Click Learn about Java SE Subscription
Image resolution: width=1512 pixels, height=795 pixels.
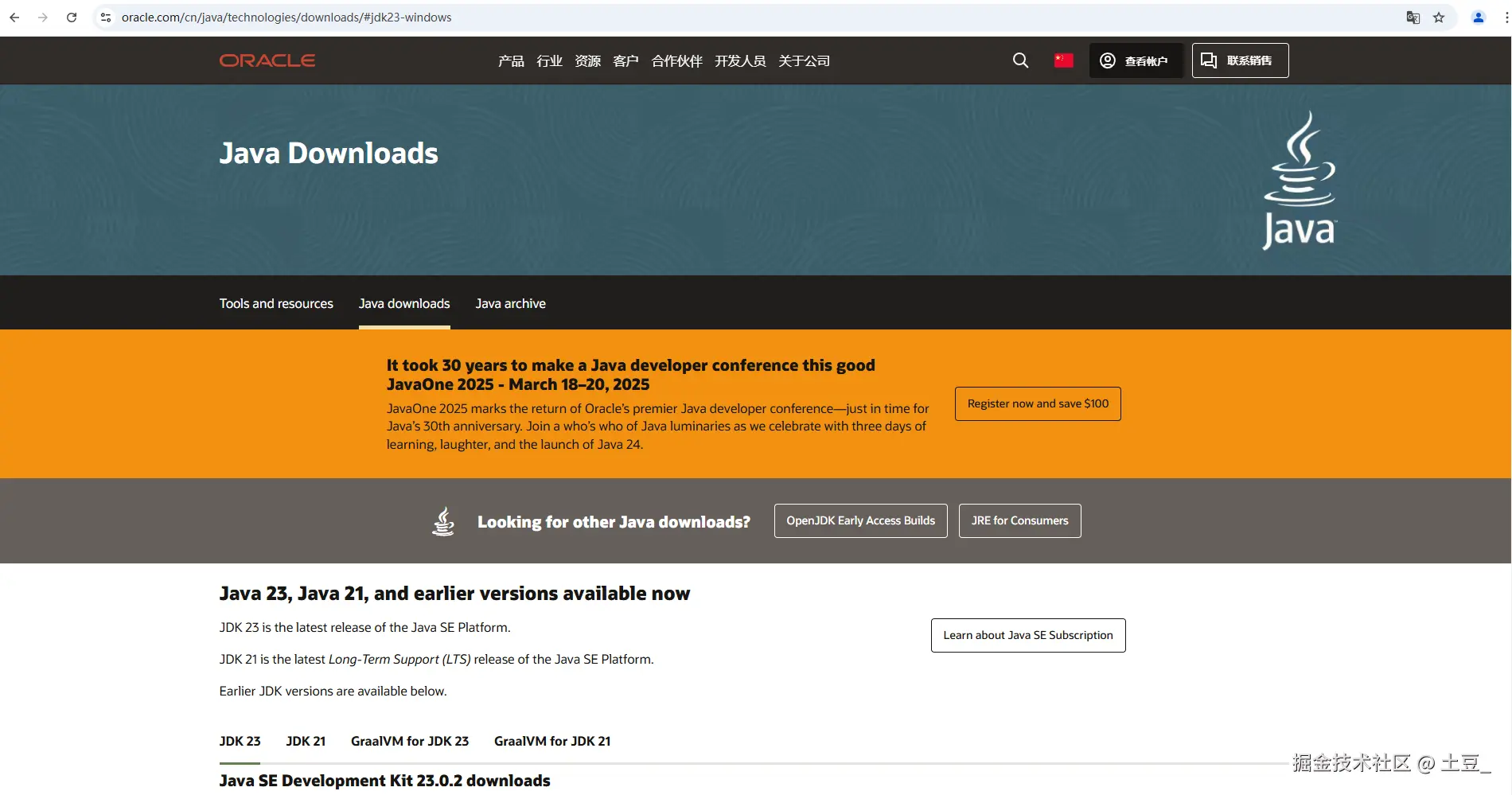coord(1028,635)
